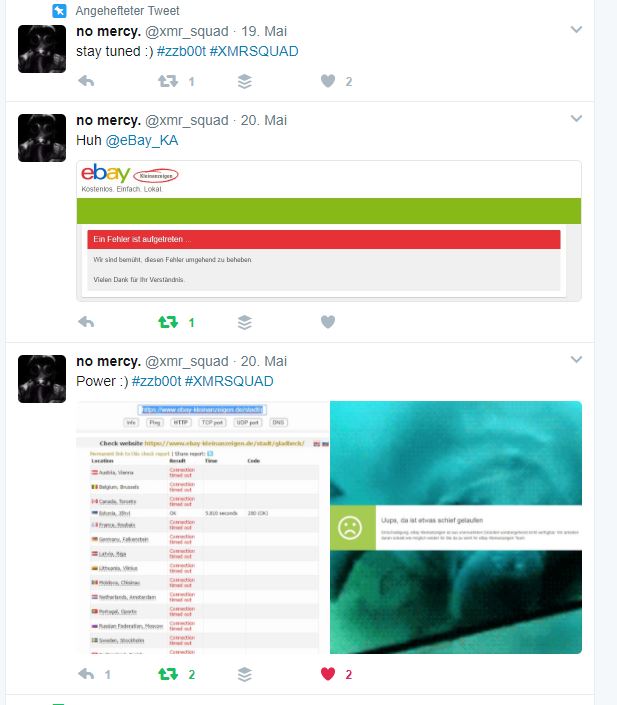617x705 pixels.
Task: Expand the chevron on the 'Power :)' tweet
Action: pyautogui.click(x=576, y=360)
